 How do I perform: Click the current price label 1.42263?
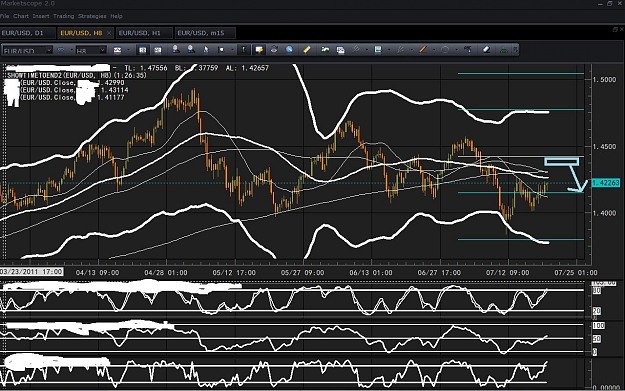(606, 183)
